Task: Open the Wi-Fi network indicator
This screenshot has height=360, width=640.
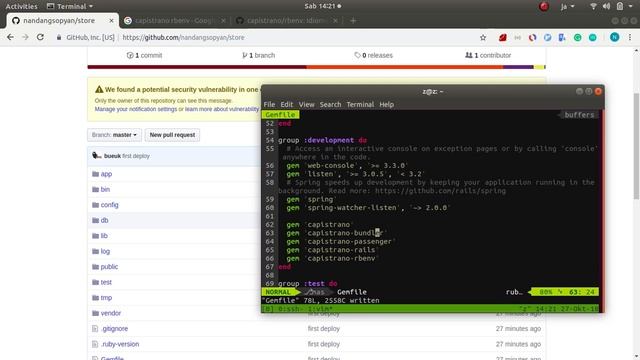Action: tap(593, 6)
